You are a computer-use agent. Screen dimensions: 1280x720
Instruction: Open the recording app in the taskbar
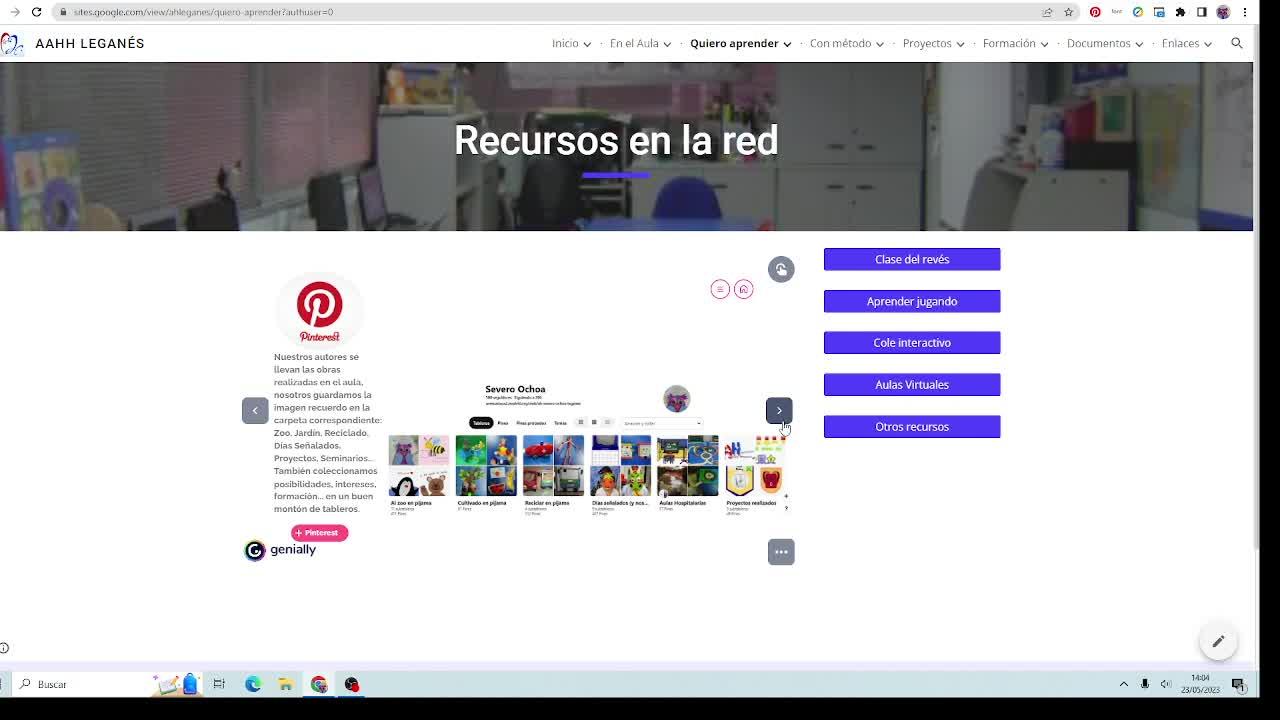pyautogui.click(x=352, y=684)
